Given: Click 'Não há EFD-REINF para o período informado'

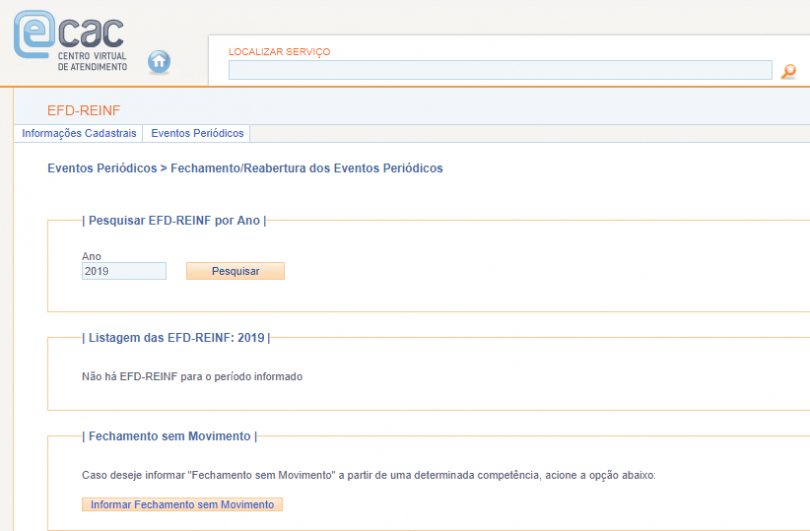Looking at the screenshot, I should coord(192,377).
